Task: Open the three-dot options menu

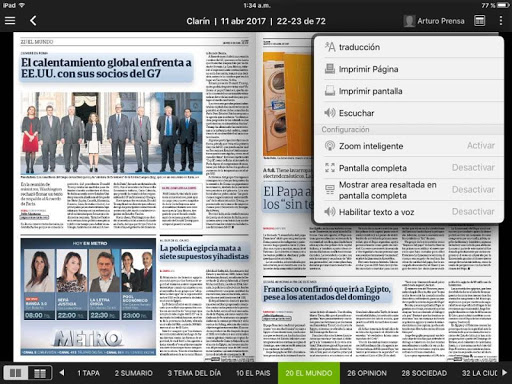Action: point(501,21)
